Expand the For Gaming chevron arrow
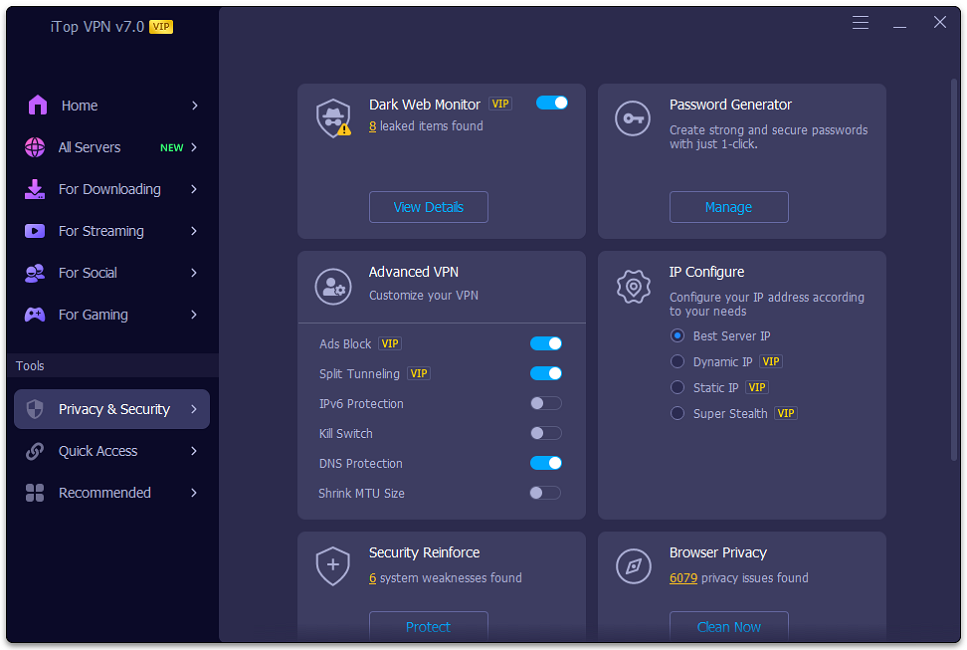Screen dimensions: 967x650 click(194, 315)
